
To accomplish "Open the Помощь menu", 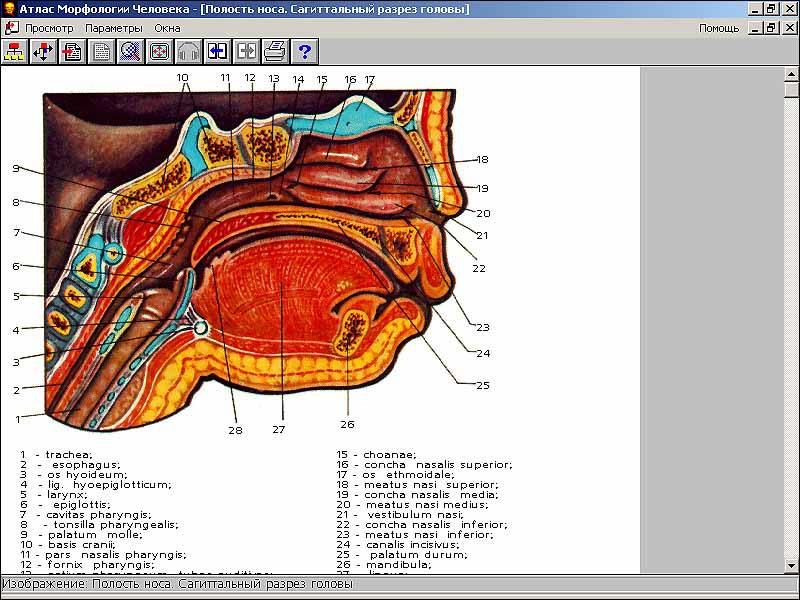I will coord(719,28).
